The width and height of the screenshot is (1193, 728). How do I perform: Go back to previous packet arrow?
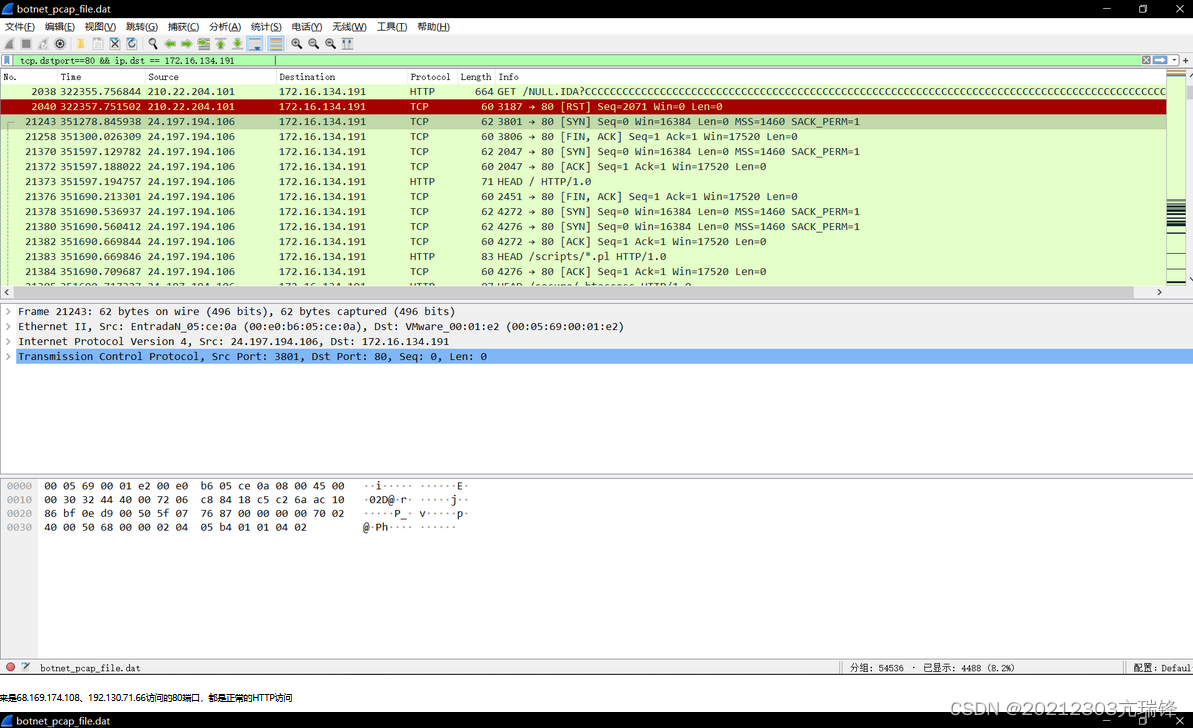point(170,44)
